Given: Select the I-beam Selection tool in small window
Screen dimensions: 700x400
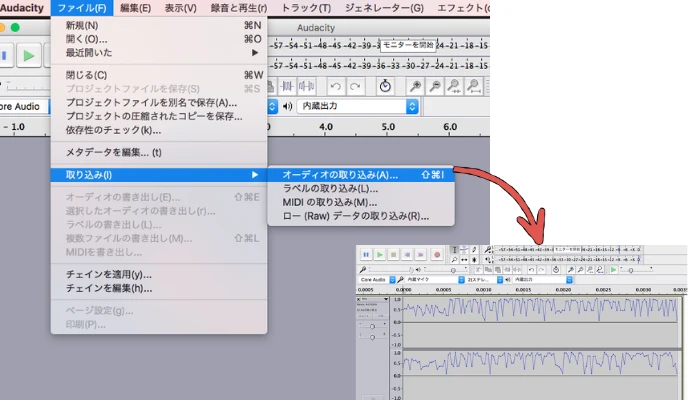Looking at the screenshot, I should pyautogui.click(x=454, y=250).
